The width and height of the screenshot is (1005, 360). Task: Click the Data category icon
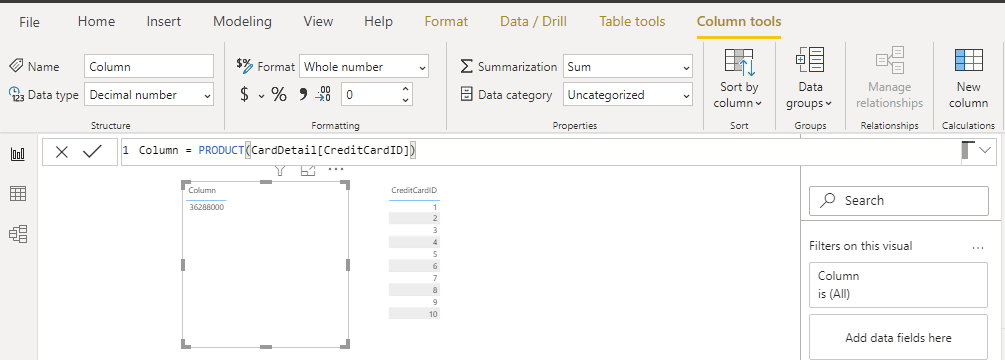(467, 95)
